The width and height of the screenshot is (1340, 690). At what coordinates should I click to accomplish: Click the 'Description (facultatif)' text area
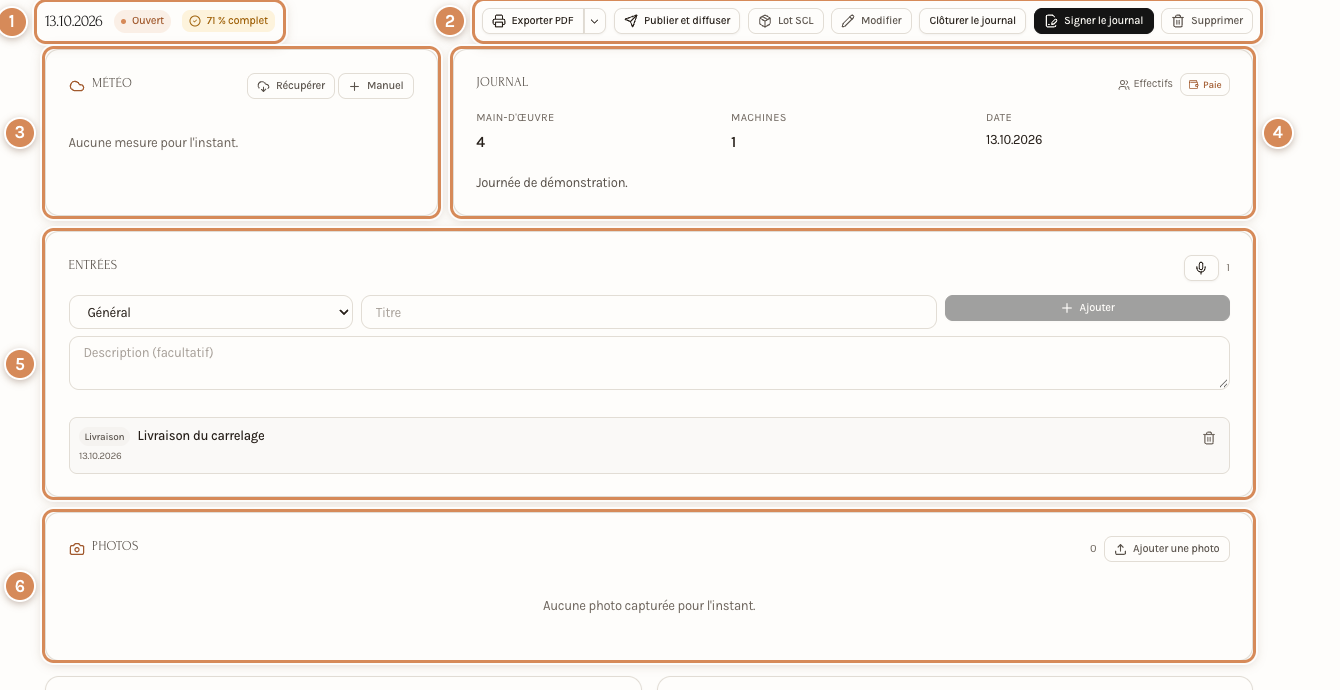tap(649, 363)
